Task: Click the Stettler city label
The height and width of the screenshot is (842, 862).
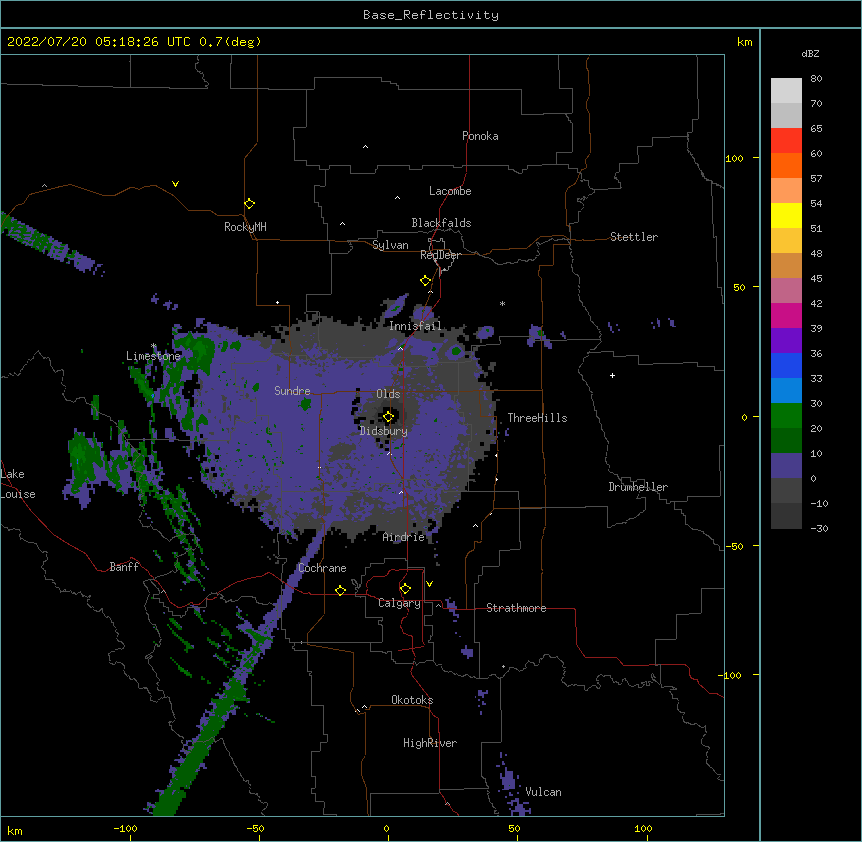Action: pos(633,237)
